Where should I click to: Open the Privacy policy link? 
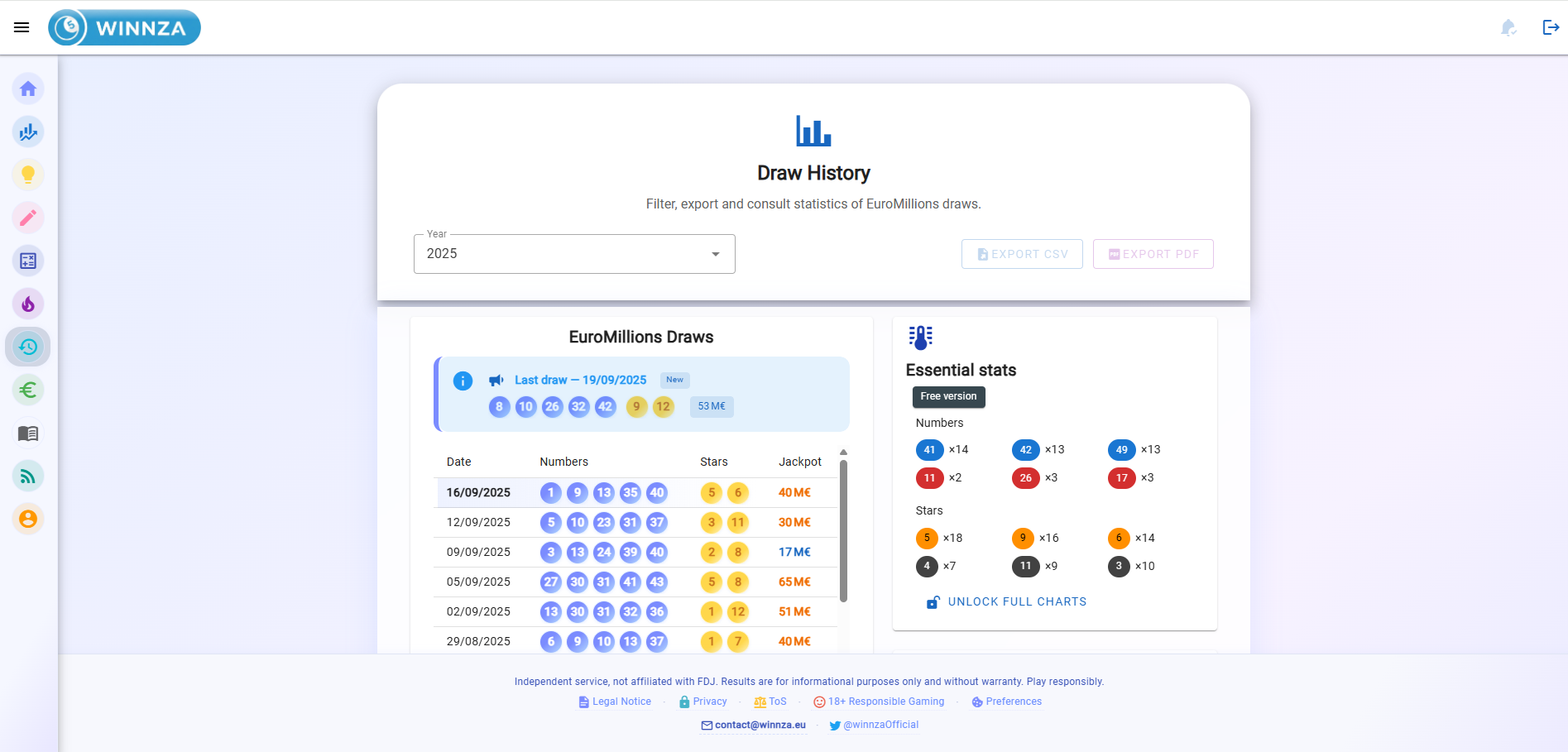tap(710, 701)
